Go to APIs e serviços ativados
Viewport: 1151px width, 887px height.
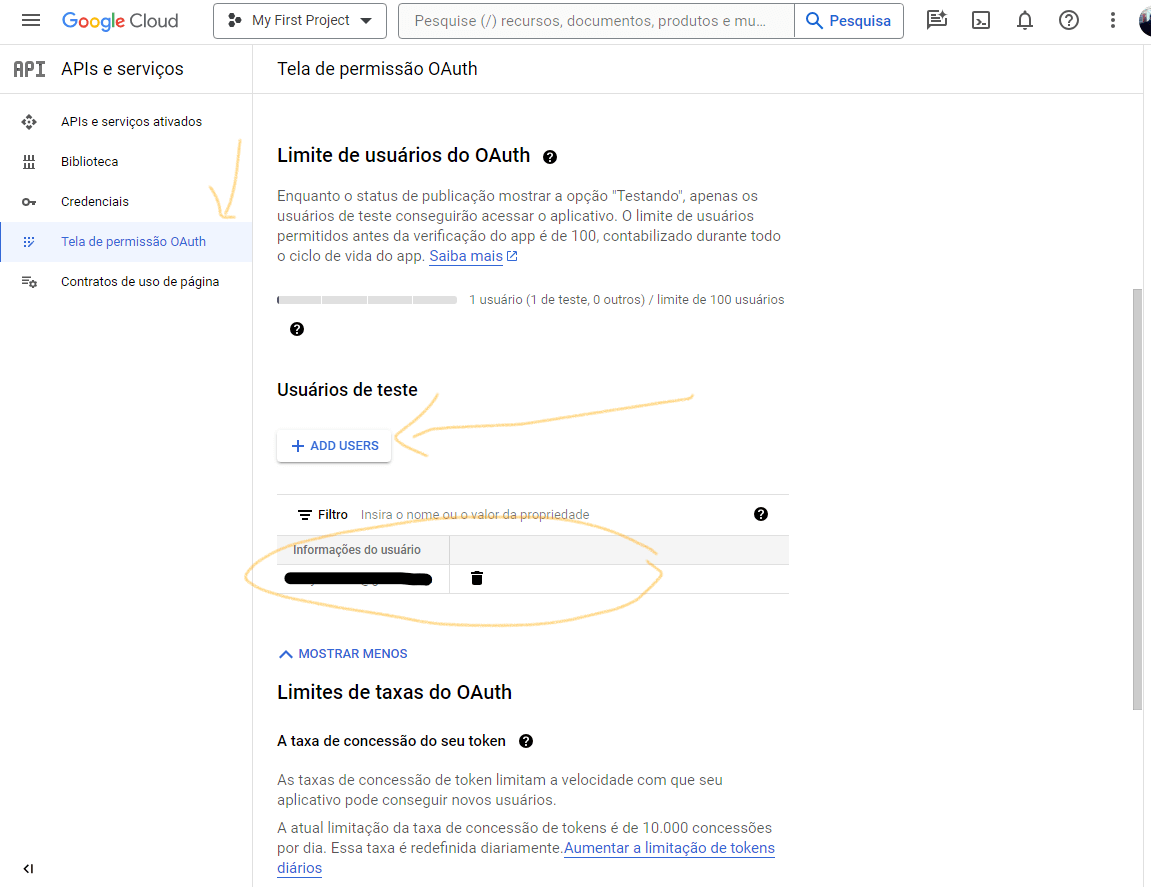pos(131,122)
